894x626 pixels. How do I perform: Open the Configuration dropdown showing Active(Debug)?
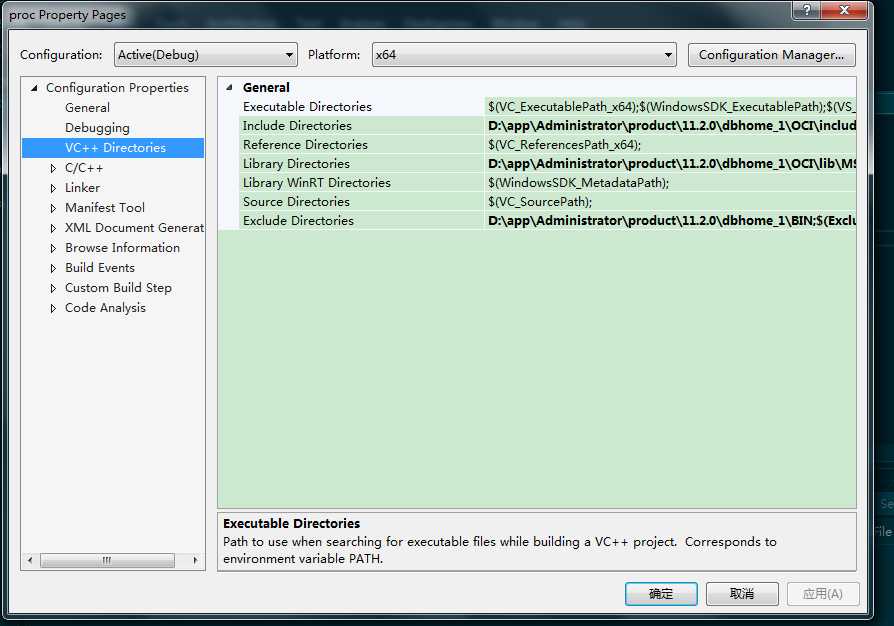tap(205, 55)
